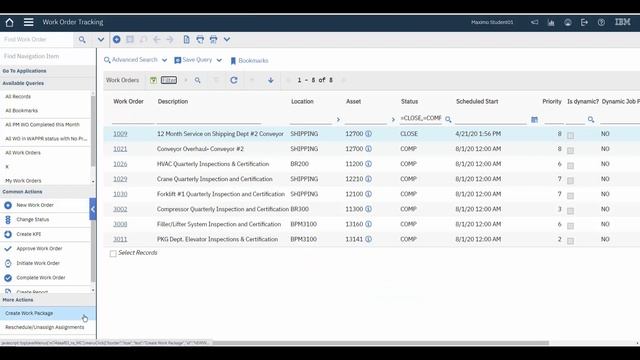This screenshot has width=640, height=360.
Task: Click the second printer icon in toolbar
Action: click(213, 40)
